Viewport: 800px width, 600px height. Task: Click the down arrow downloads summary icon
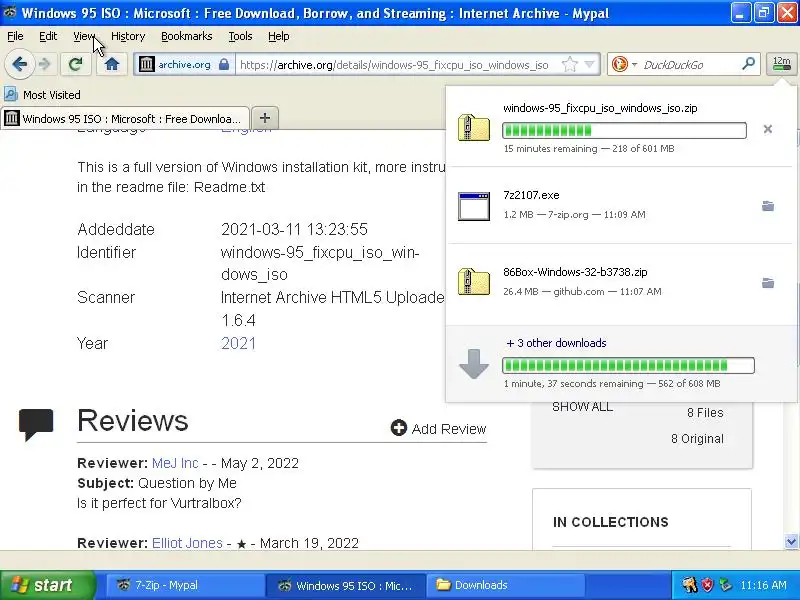coord(473,364)
